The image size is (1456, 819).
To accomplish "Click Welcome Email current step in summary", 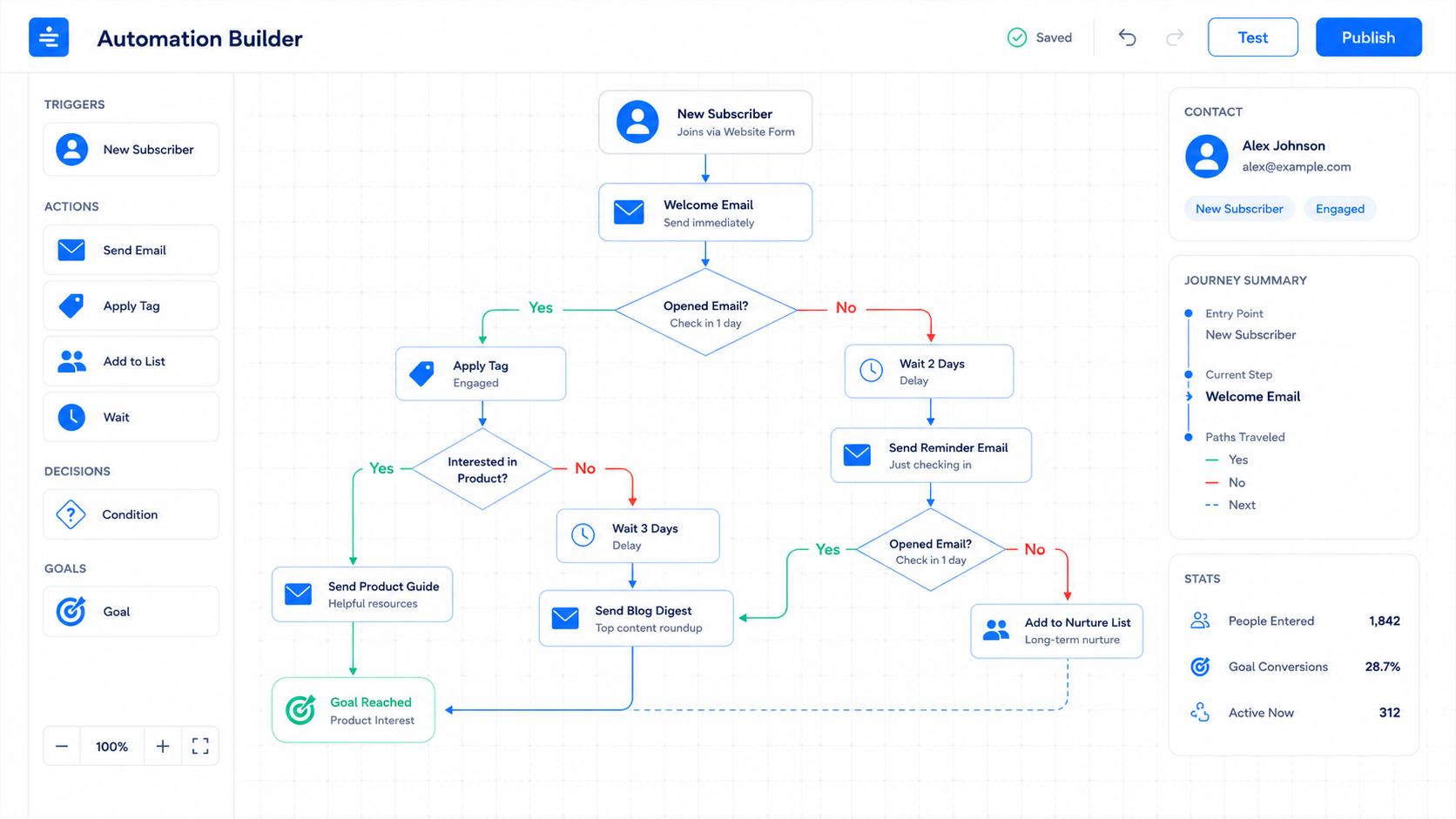I will pos(1252,397).
